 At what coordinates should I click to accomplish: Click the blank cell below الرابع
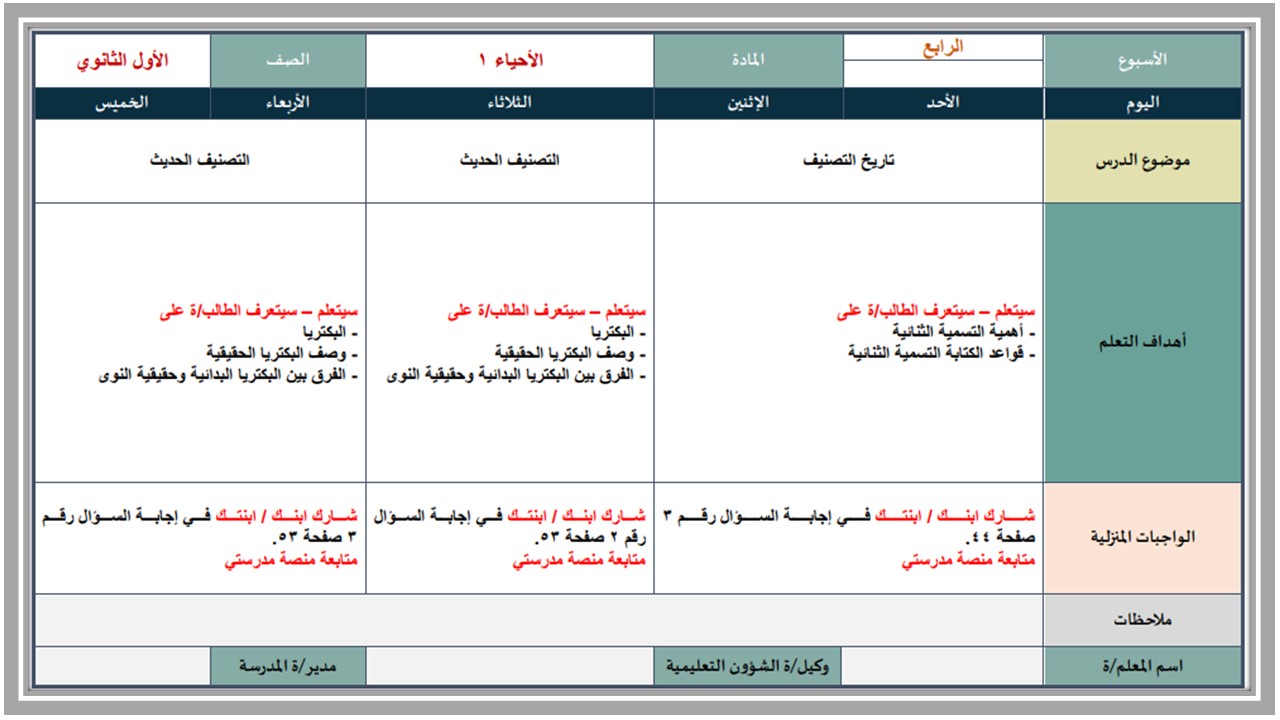pyautogui.click(x=943, y=74)
